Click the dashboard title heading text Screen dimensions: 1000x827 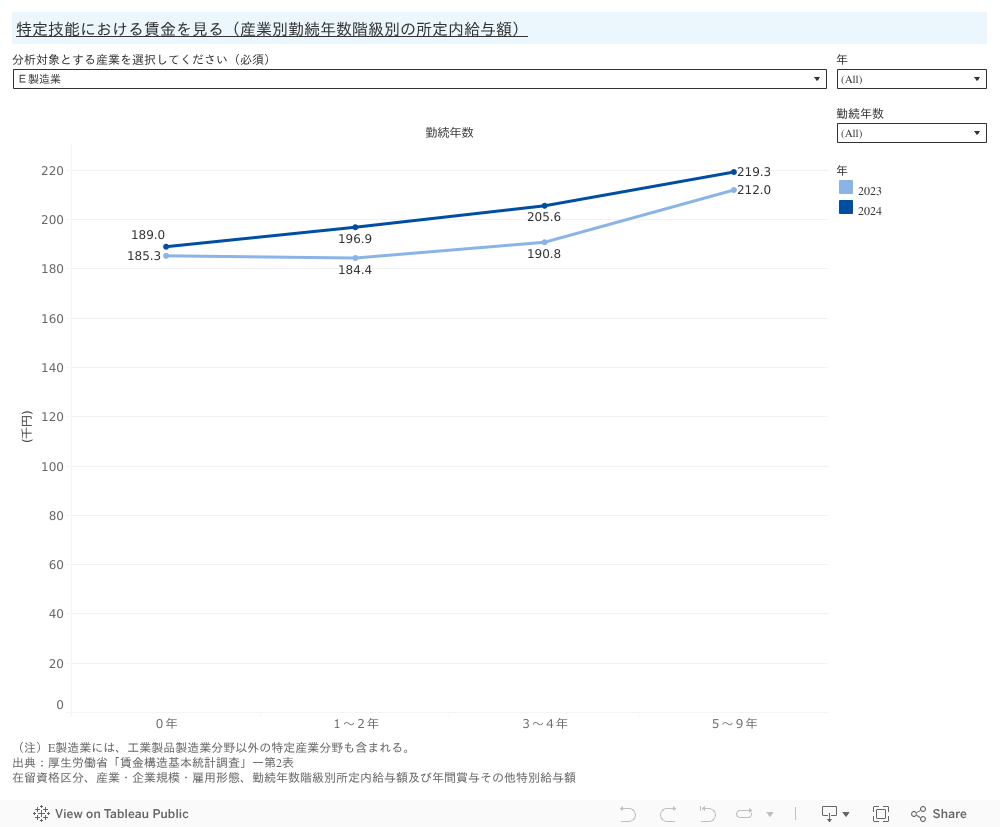pos(271,29)
